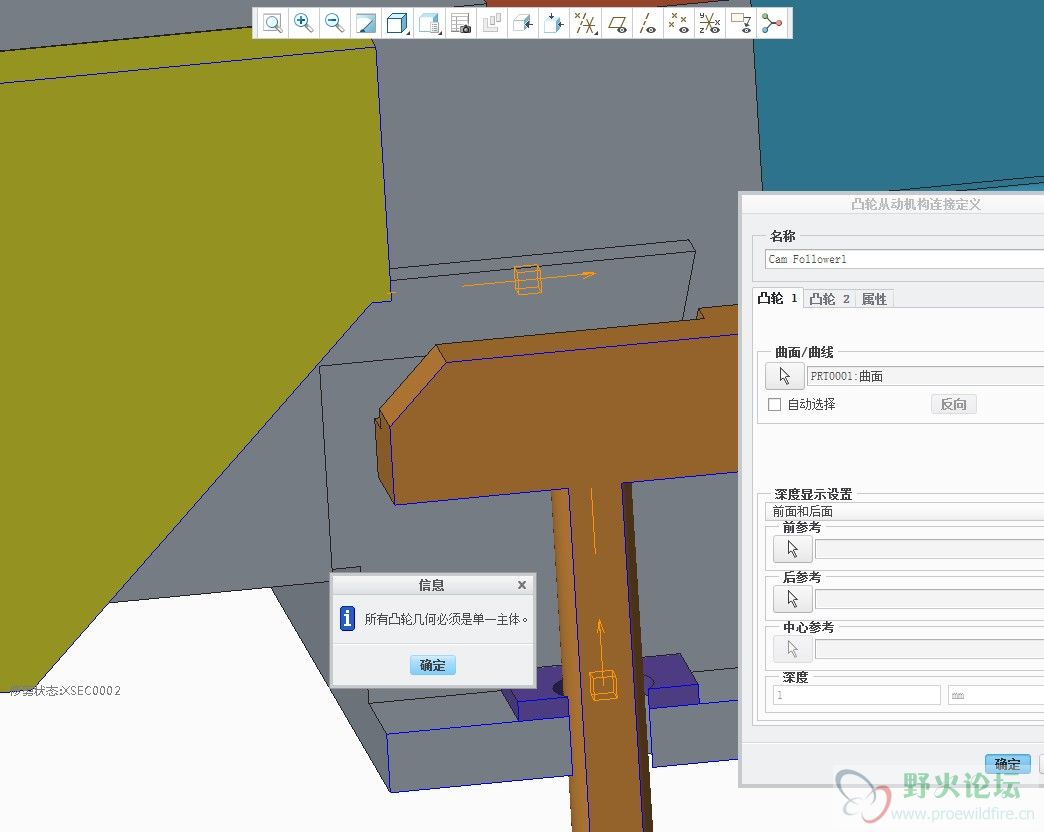Click the 中心参考 input field
Screen dimensions: 1044x832
pyautogui.click(x=929, y=649)
